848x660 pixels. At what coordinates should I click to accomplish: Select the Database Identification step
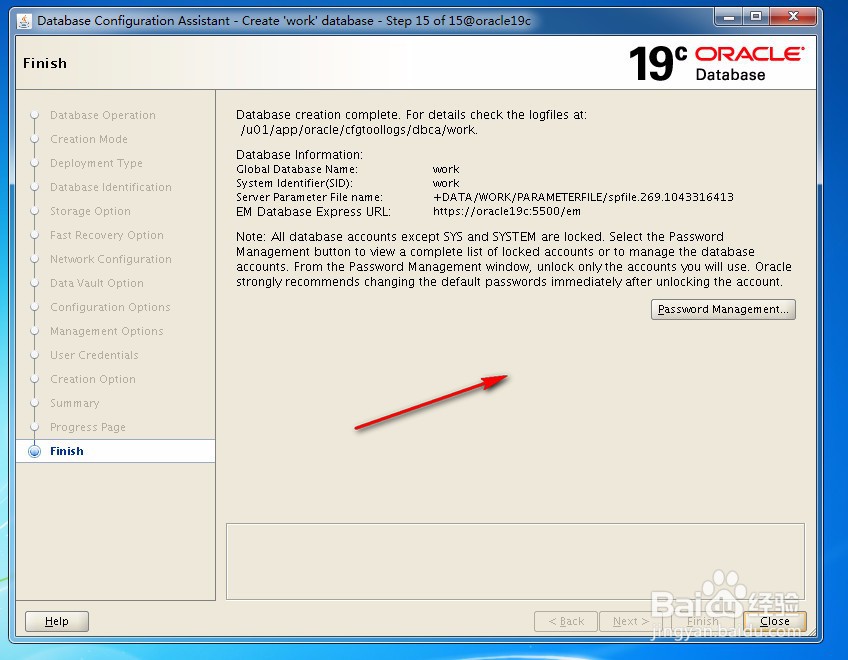[x=111, y=187]
